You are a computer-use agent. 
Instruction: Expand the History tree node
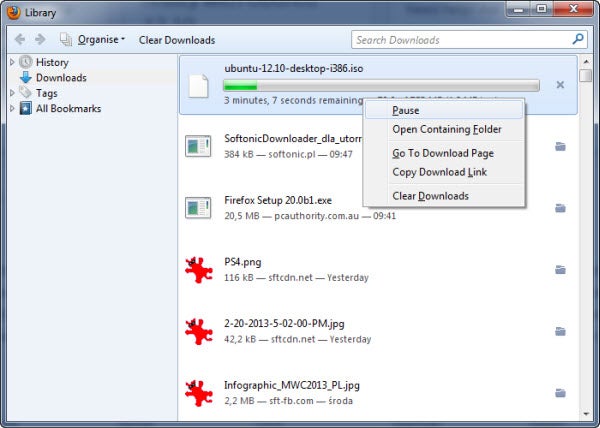pos(12,62)
